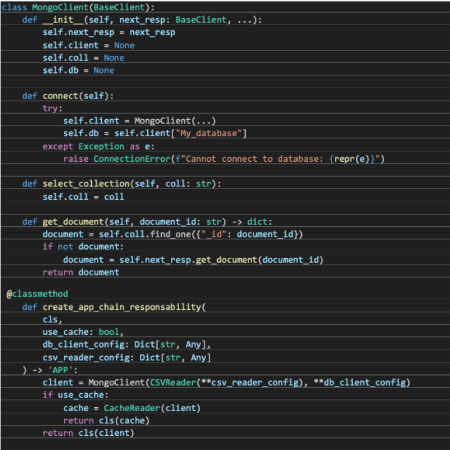Click the if not document line
This screenshot has width=450, height=450.
[83, 247]
